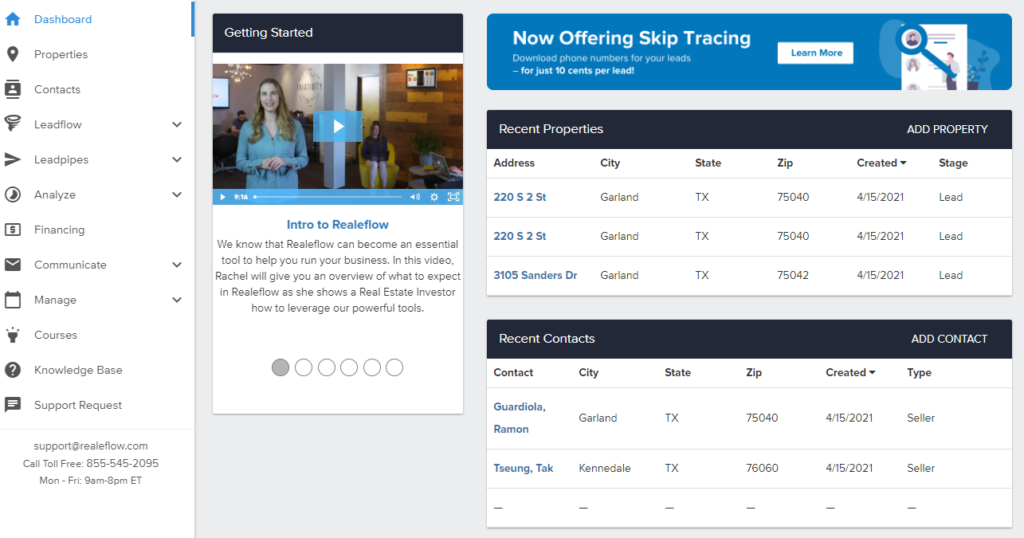Open contact Tseung, Tak
This screenshot has width=1024, height=538.
coord(523,468)
